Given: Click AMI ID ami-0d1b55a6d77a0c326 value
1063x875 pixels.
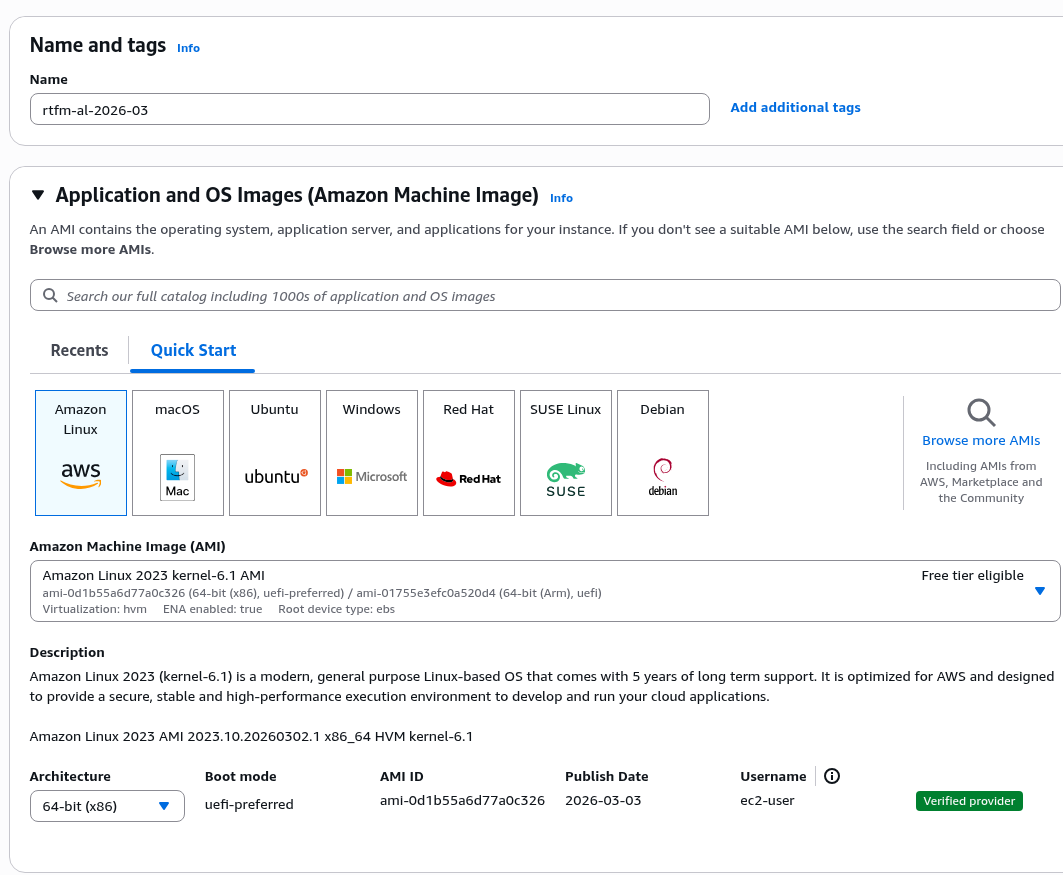Looking at the screenshot, I should 462,800.
